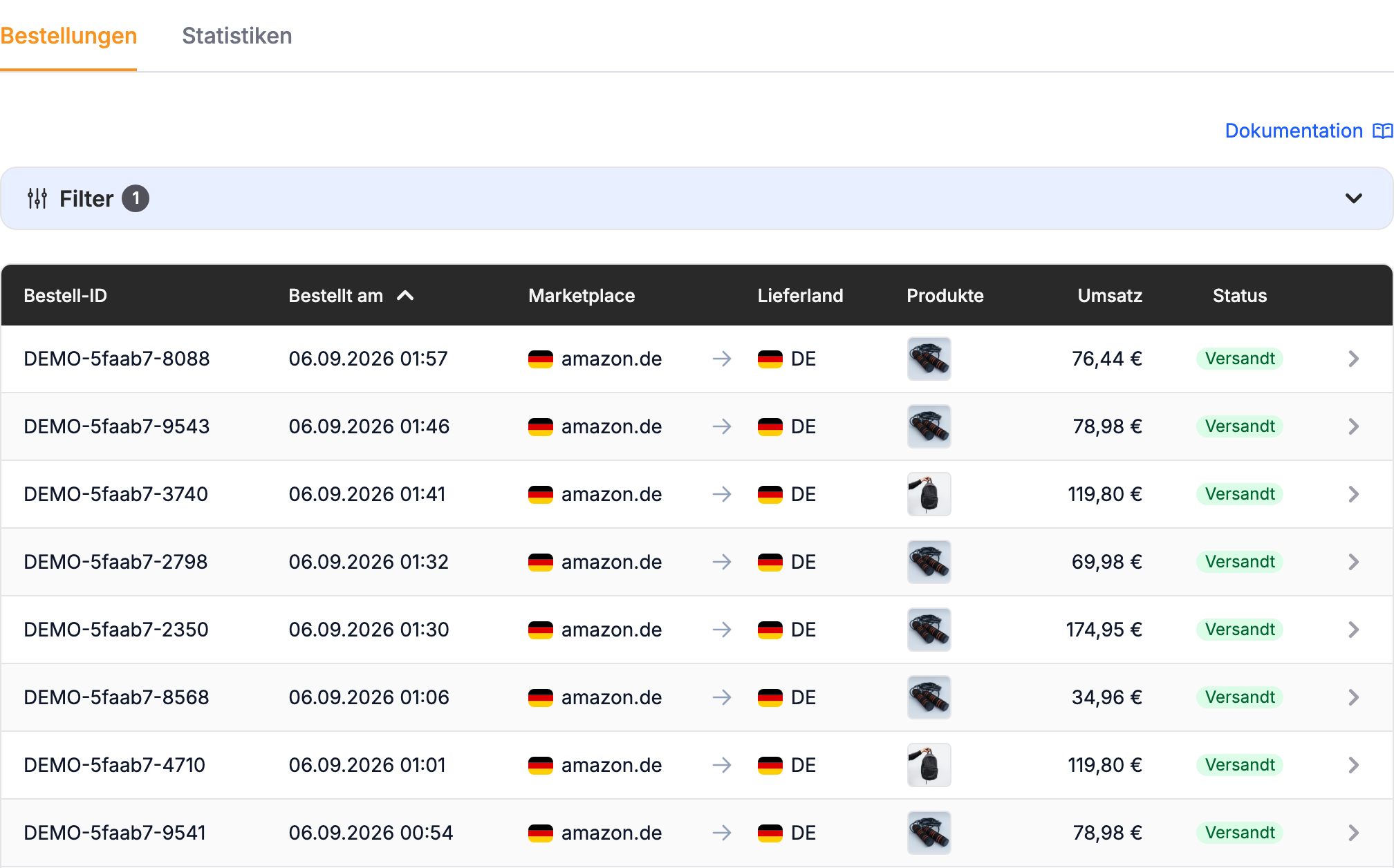Toggle sort arrow on Bestellt am
Viewport: 1394px width, 868px height.
tap(405, 296)
